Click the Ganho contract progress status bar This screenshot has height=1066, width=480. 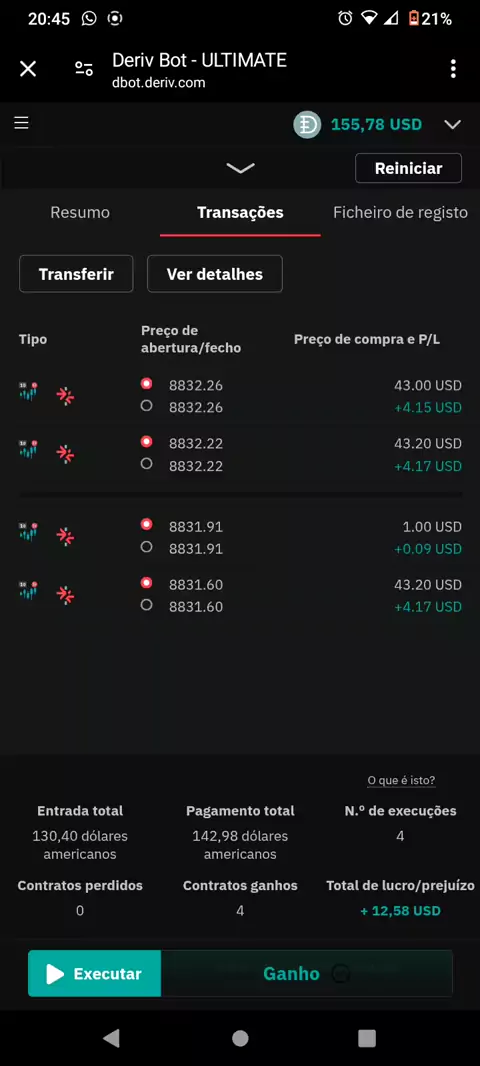point(307,974)
